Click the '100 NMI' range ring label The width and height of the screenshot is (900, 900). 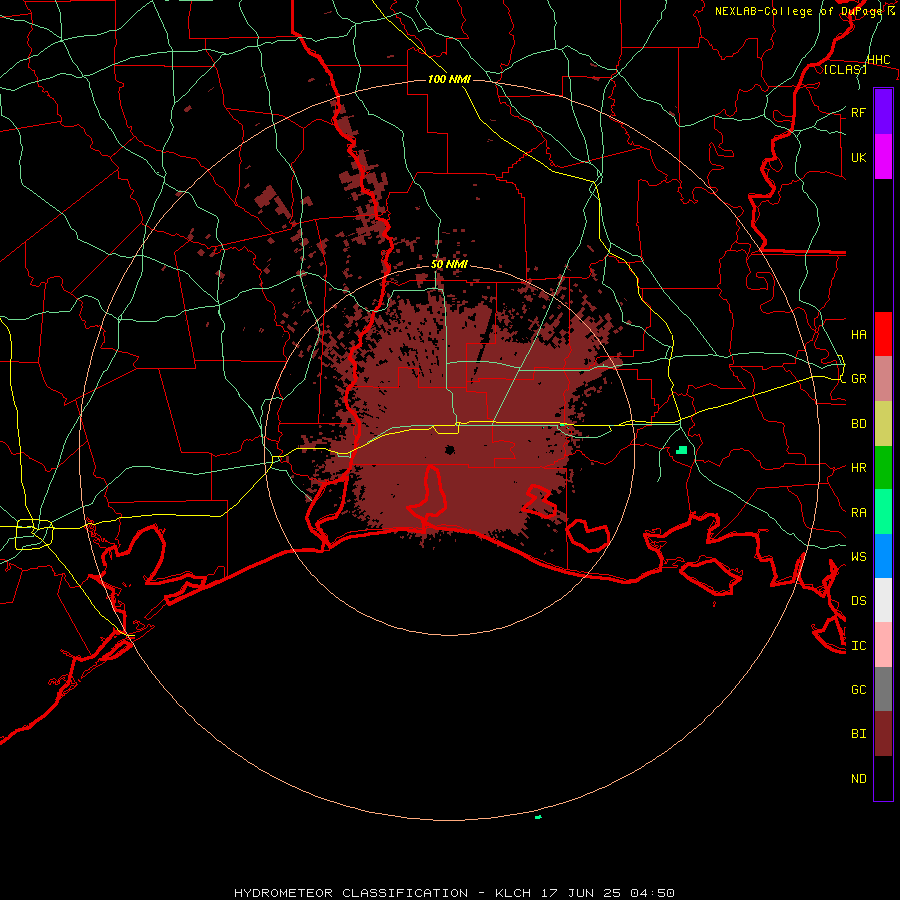(x=449, y=79)
